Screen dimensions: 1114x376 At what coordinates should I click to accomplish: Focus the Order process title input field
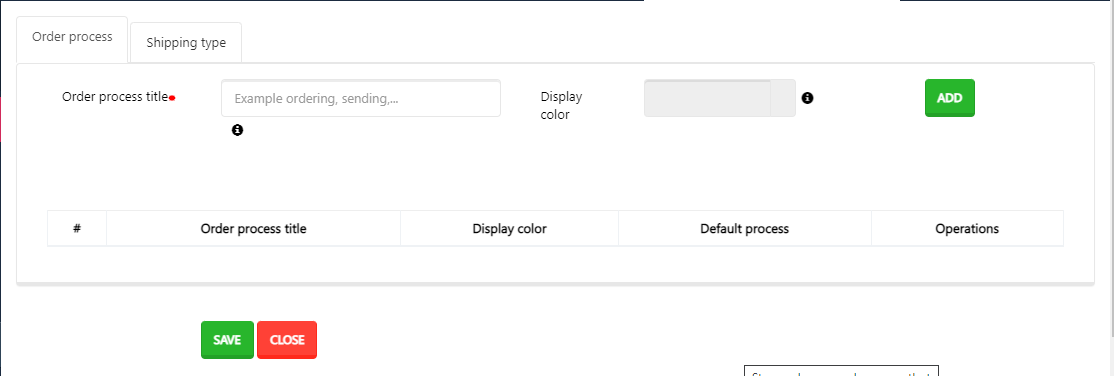[x=361, y=98]
